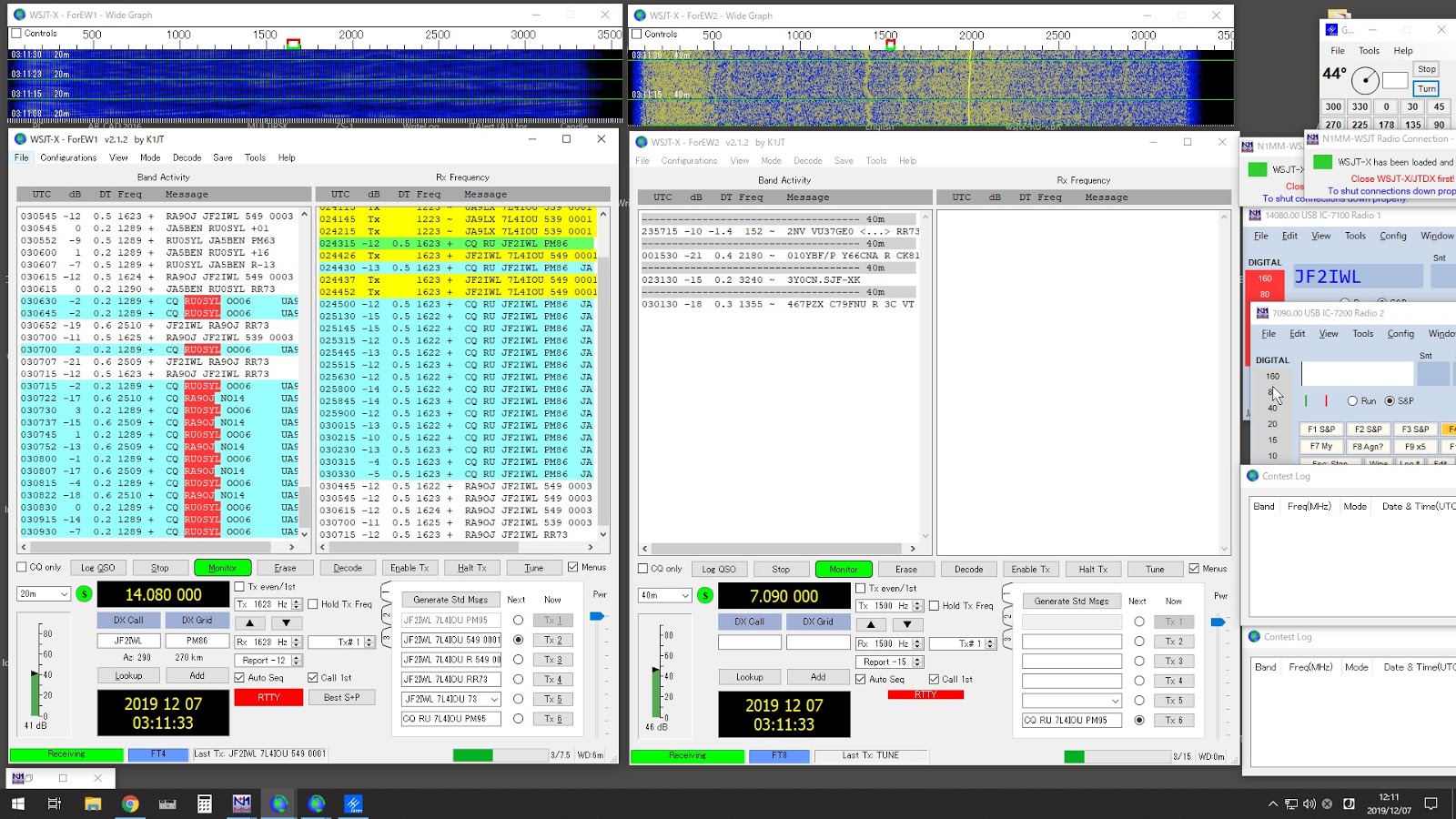Open Windows Start menu

[x=17, y=804]
